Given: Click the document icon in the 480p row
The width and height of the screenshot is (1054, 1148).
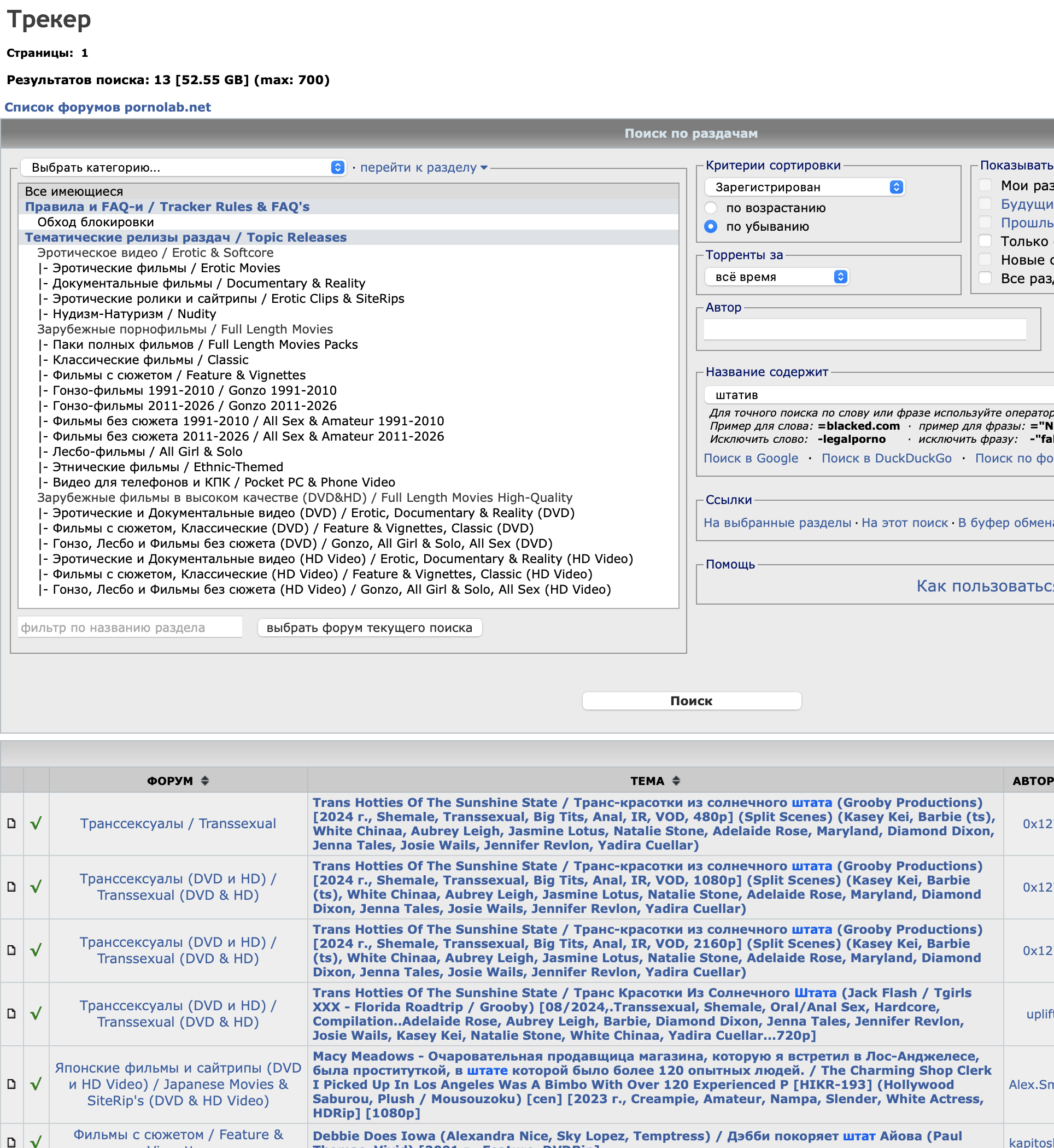Looking at the screenshot, I should click(11, 823).
